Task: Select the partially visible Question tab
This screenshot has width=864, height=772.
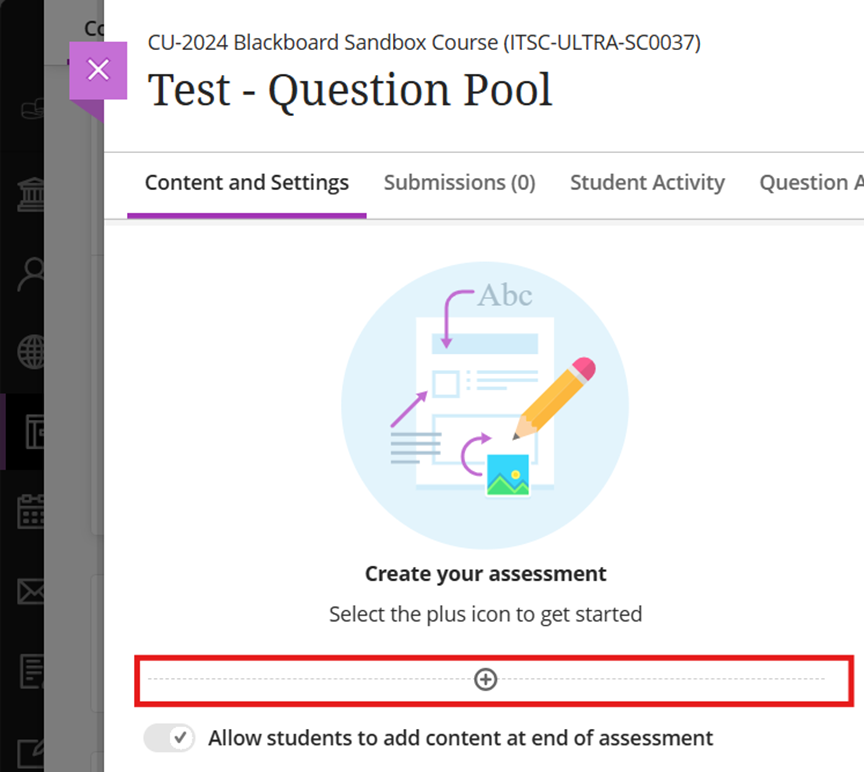Action: tap(810, 183)
